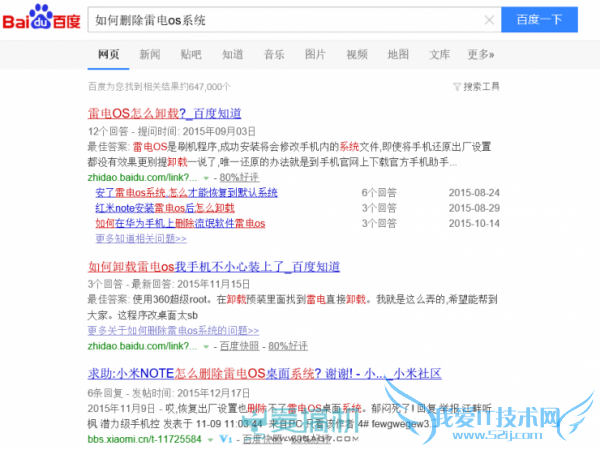Image resolution: width=600 pixels, height=450 pixels.
Task: Open 百度快照 for second zhidao result
Action: [240, 346]
